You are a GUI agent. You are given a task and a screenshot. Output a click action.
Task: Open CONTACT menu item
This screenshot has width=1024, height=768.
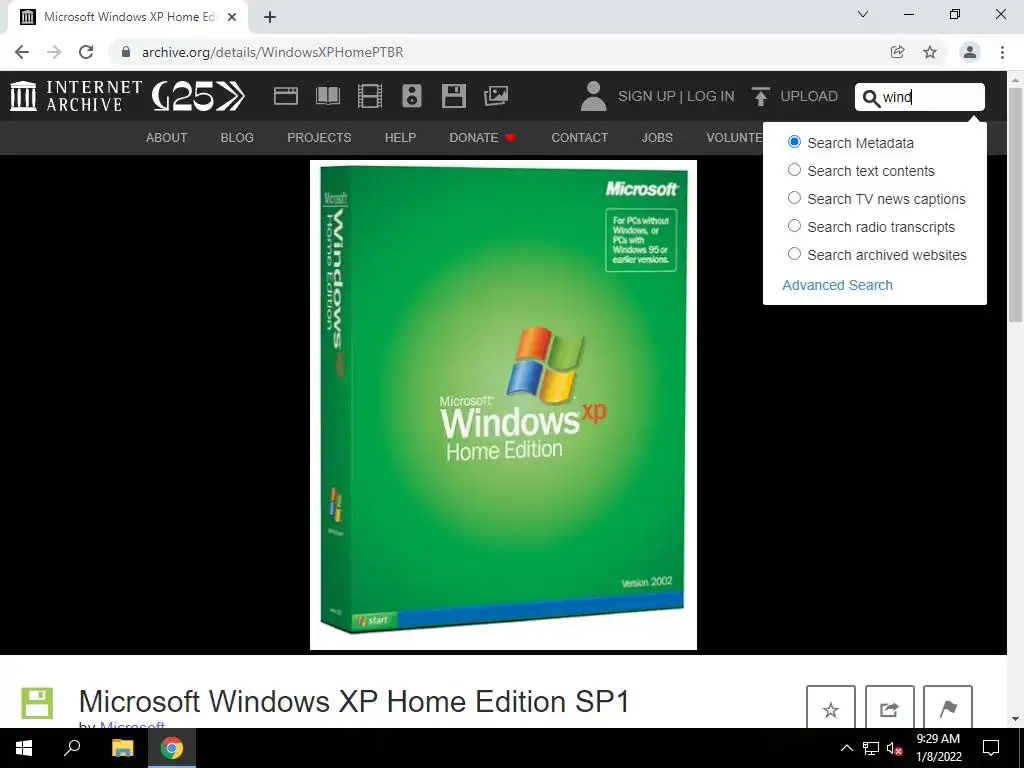[579, 138]
